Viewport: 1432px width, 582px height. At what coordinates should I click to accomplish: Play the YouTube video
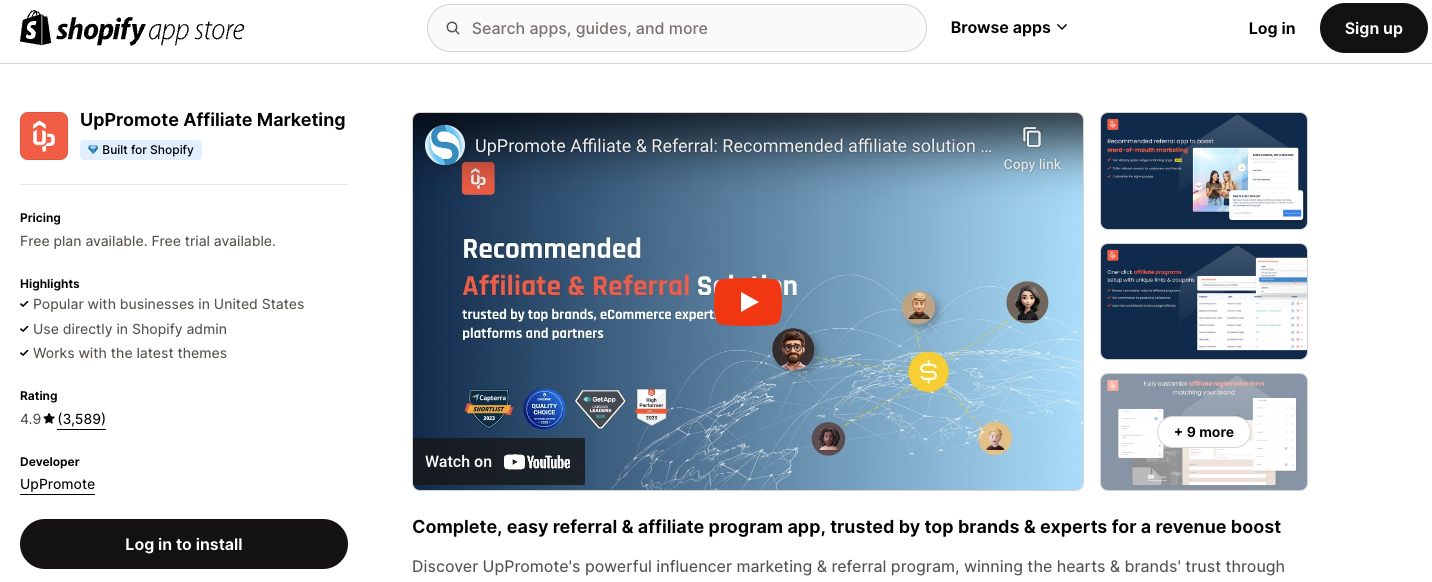[747, 302]
